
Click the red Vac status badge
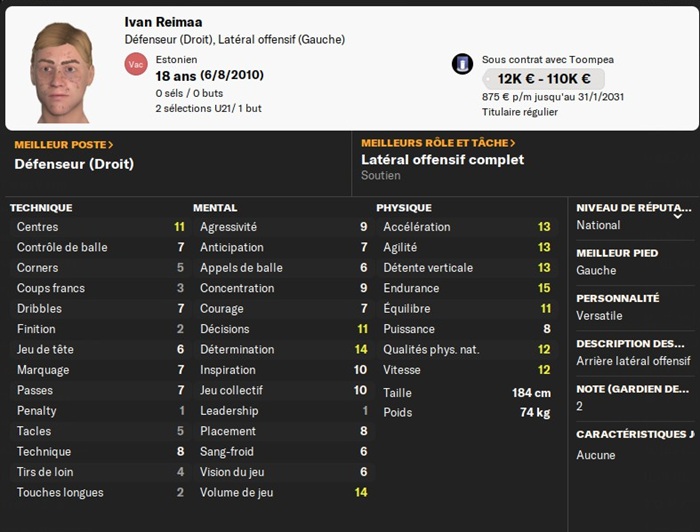pos(135,64)
